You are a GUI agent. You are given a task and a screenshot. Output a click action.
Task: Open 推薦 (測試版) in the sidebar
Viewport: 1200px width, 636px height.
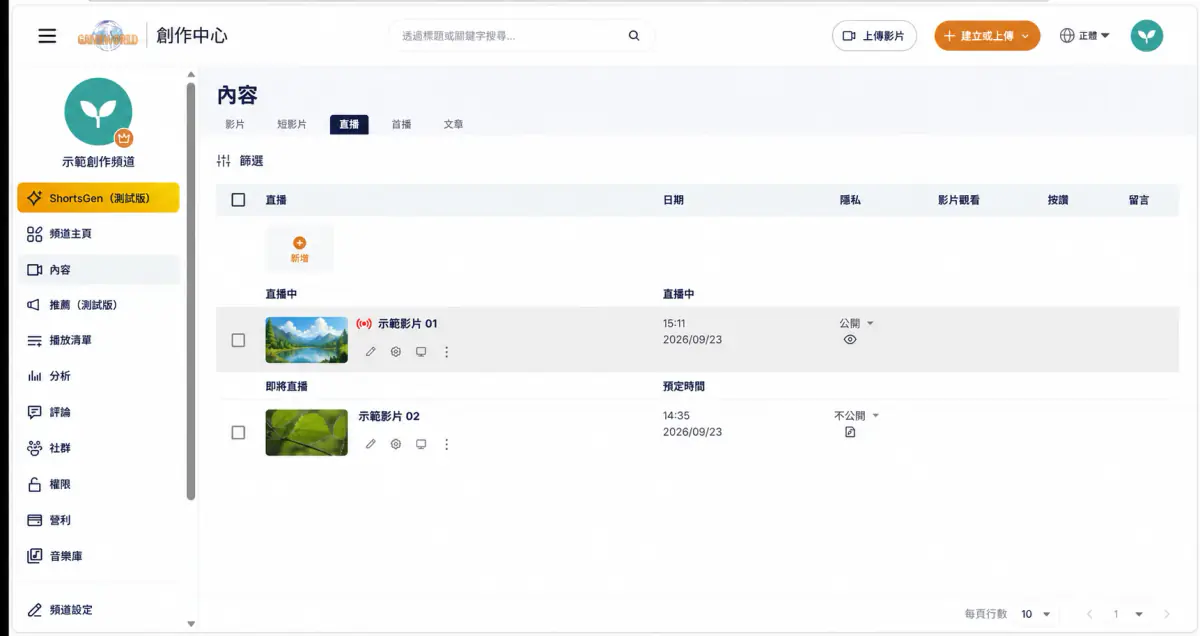pos(98,305)
